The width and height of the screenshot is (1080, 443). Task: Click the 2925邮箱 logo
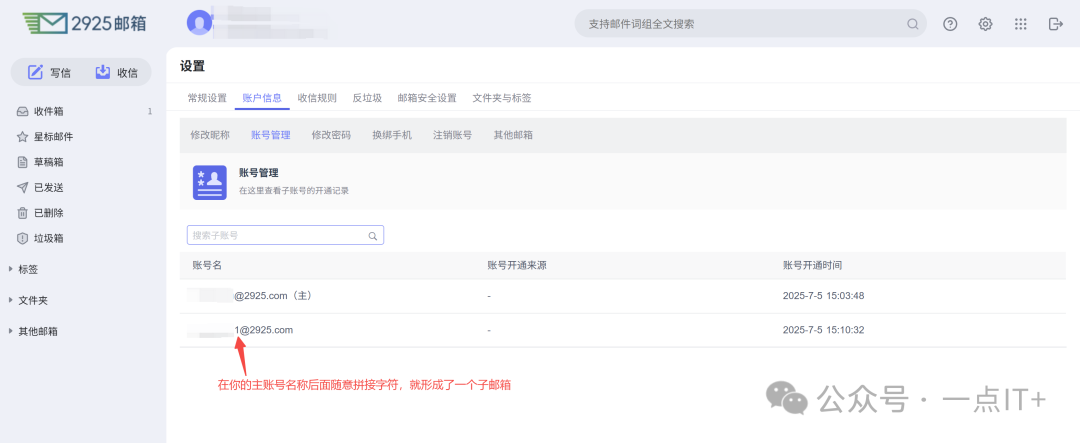pos(84,23)
